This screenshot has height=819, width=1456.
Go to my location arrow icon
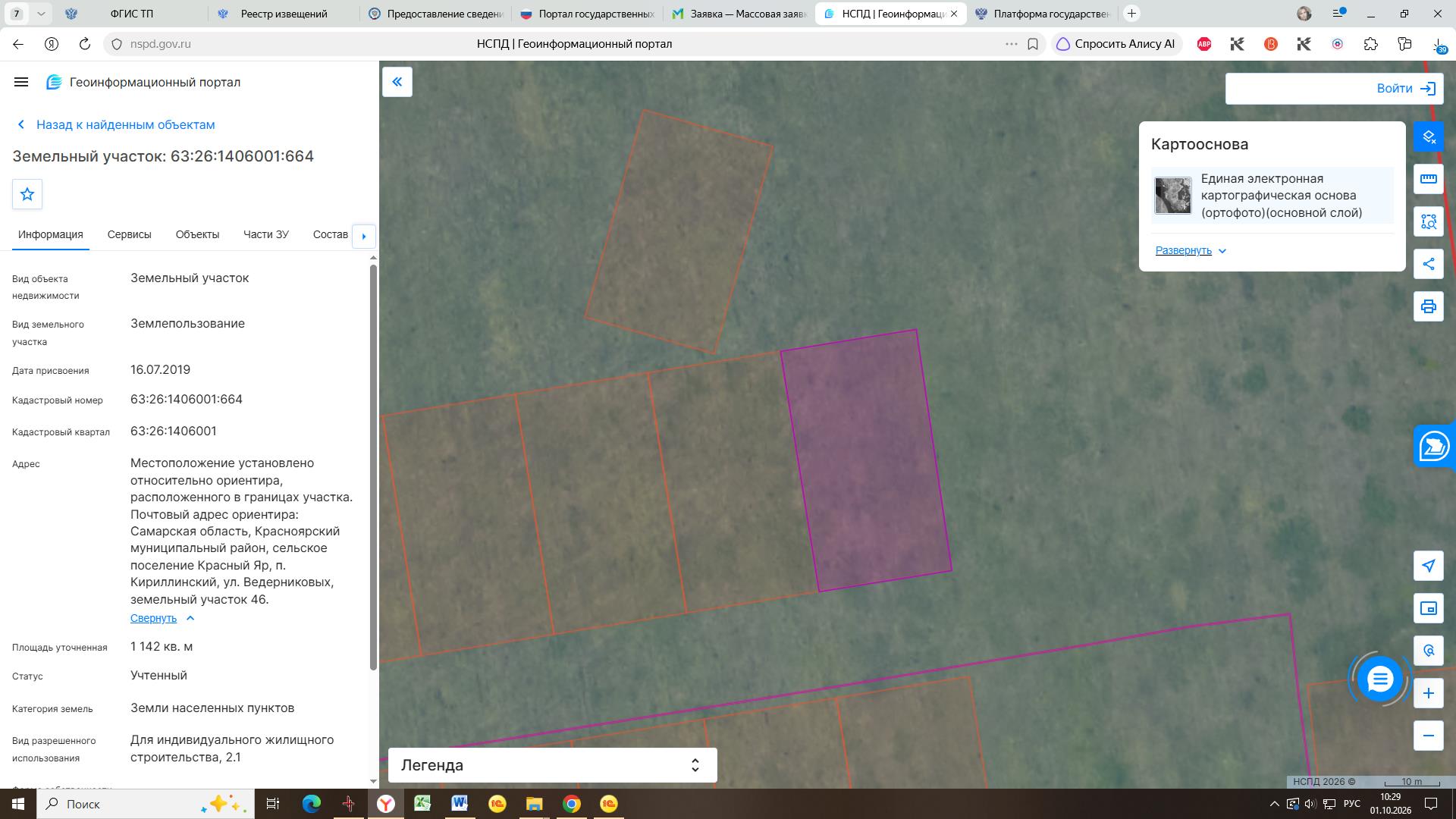click(x=1429, y=566)
